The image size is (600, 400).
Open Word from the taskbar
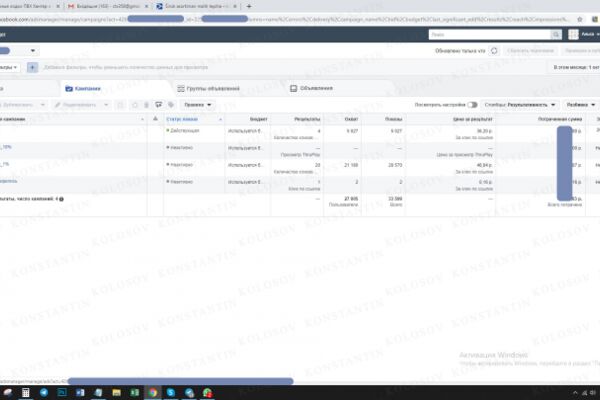click(80, 392)
